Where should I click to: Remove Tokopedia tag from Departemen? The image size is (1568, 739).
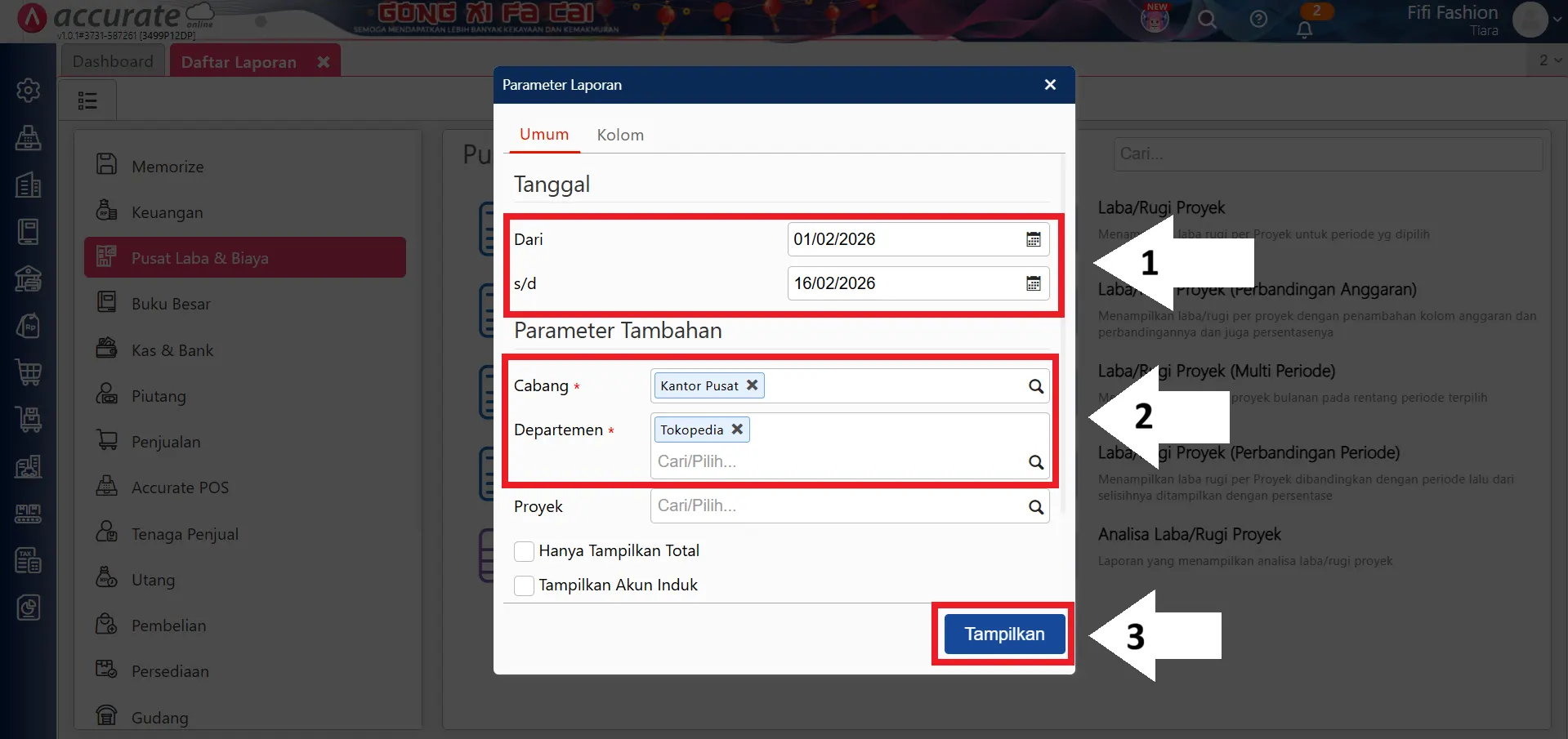coord(737,430)
